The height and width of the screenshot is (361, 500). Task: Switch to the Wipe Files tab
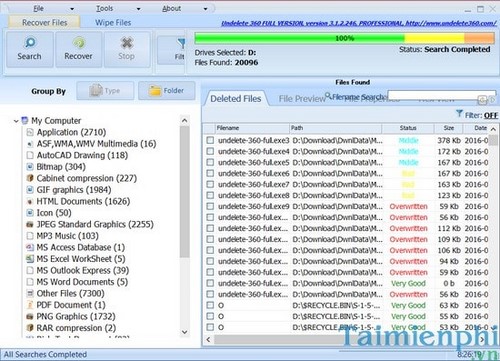[113, 23]
